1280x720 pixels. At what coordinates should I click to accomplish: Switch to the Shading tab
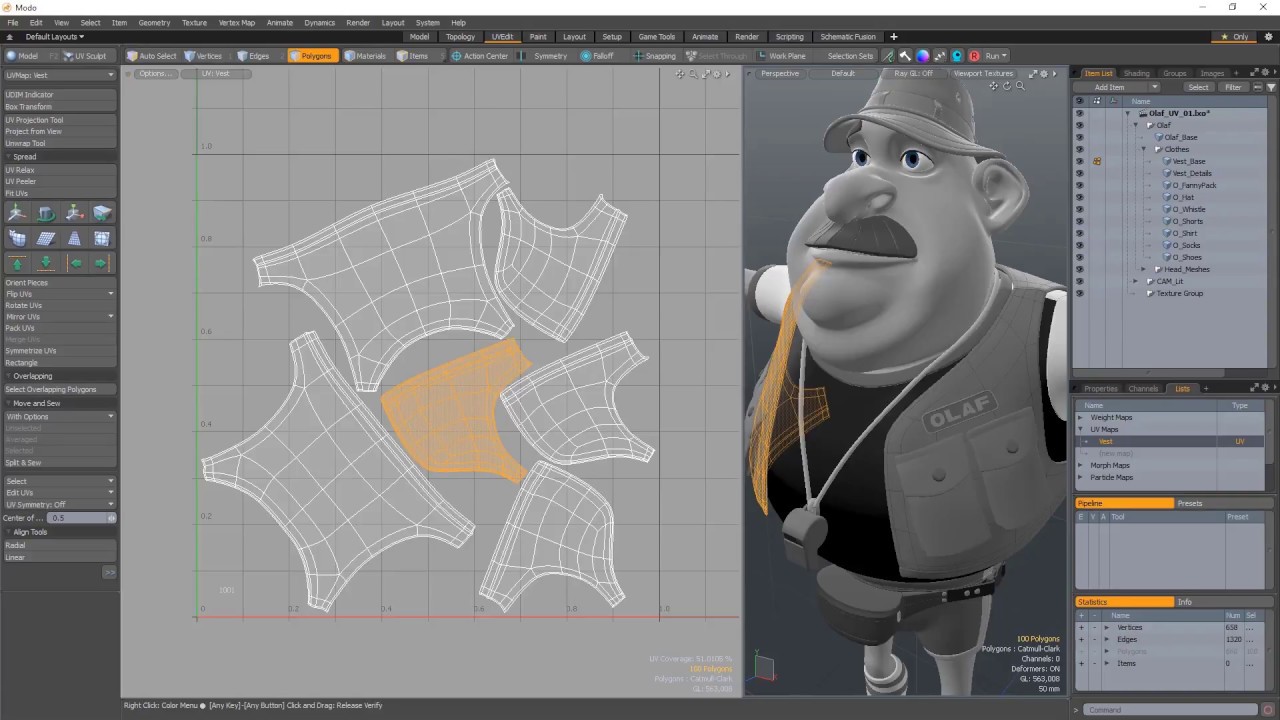[1136, 73]
